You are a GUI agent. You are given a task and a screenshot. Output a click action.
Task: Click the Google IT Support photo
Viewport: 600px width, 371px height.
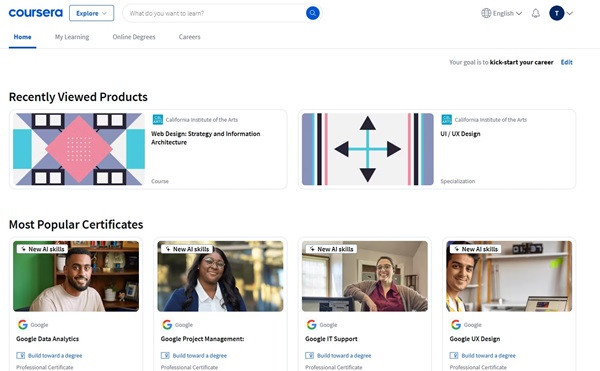pyautogui.click(x=365, y=276)
